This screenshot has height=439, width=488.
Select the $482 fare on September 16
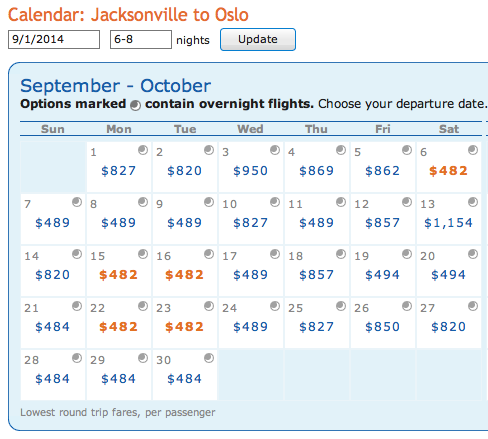coord(184,275)
